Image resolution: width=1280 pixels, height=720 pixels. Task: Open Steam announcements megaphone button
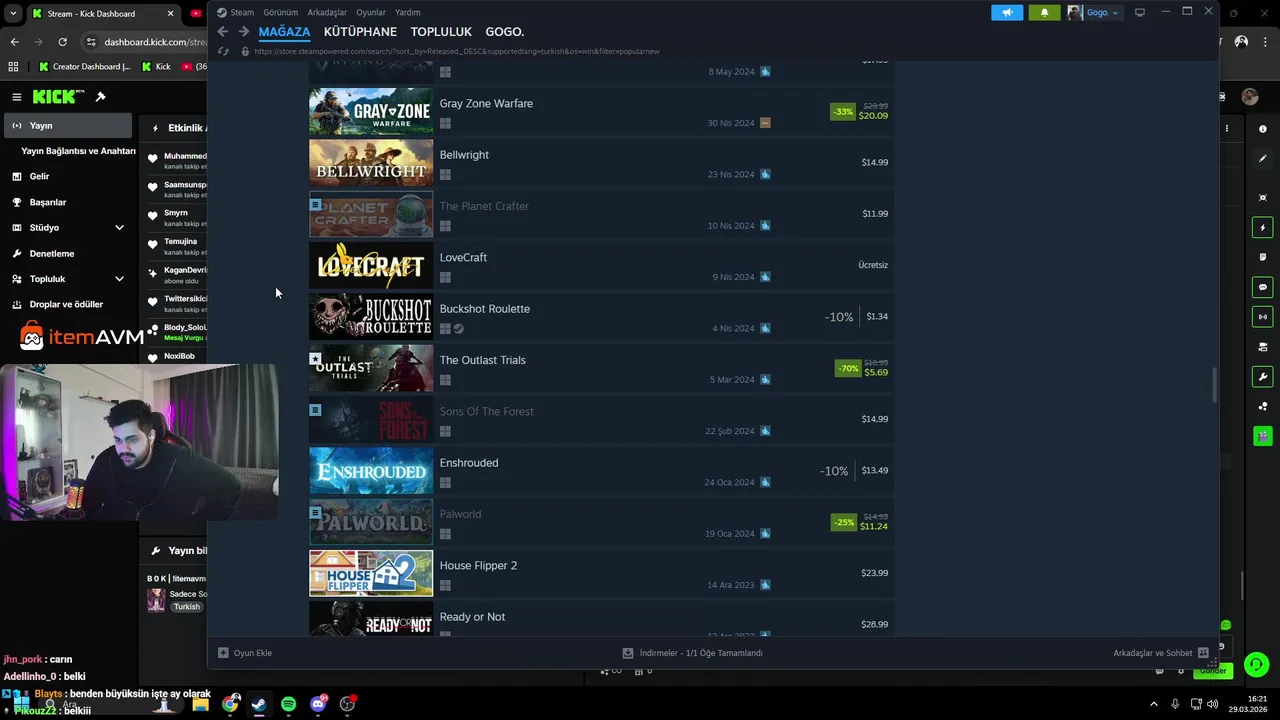(1007, 12)
